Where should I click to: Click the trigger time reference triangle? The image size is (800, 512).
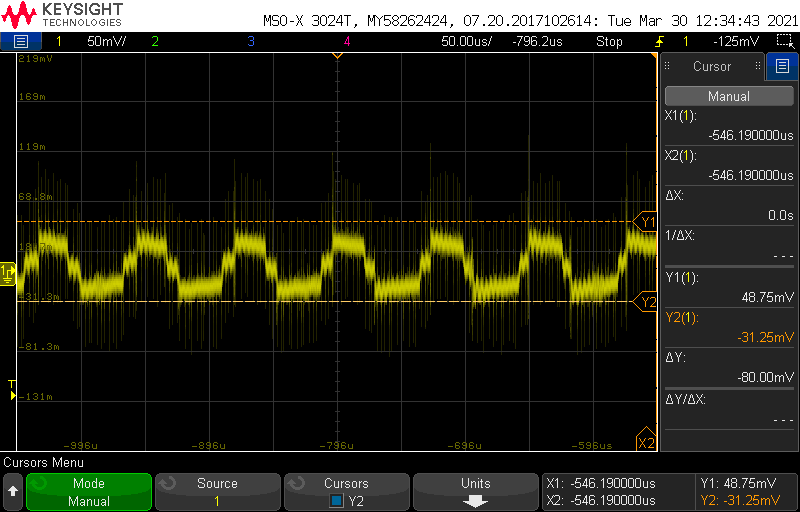(337, 55)
